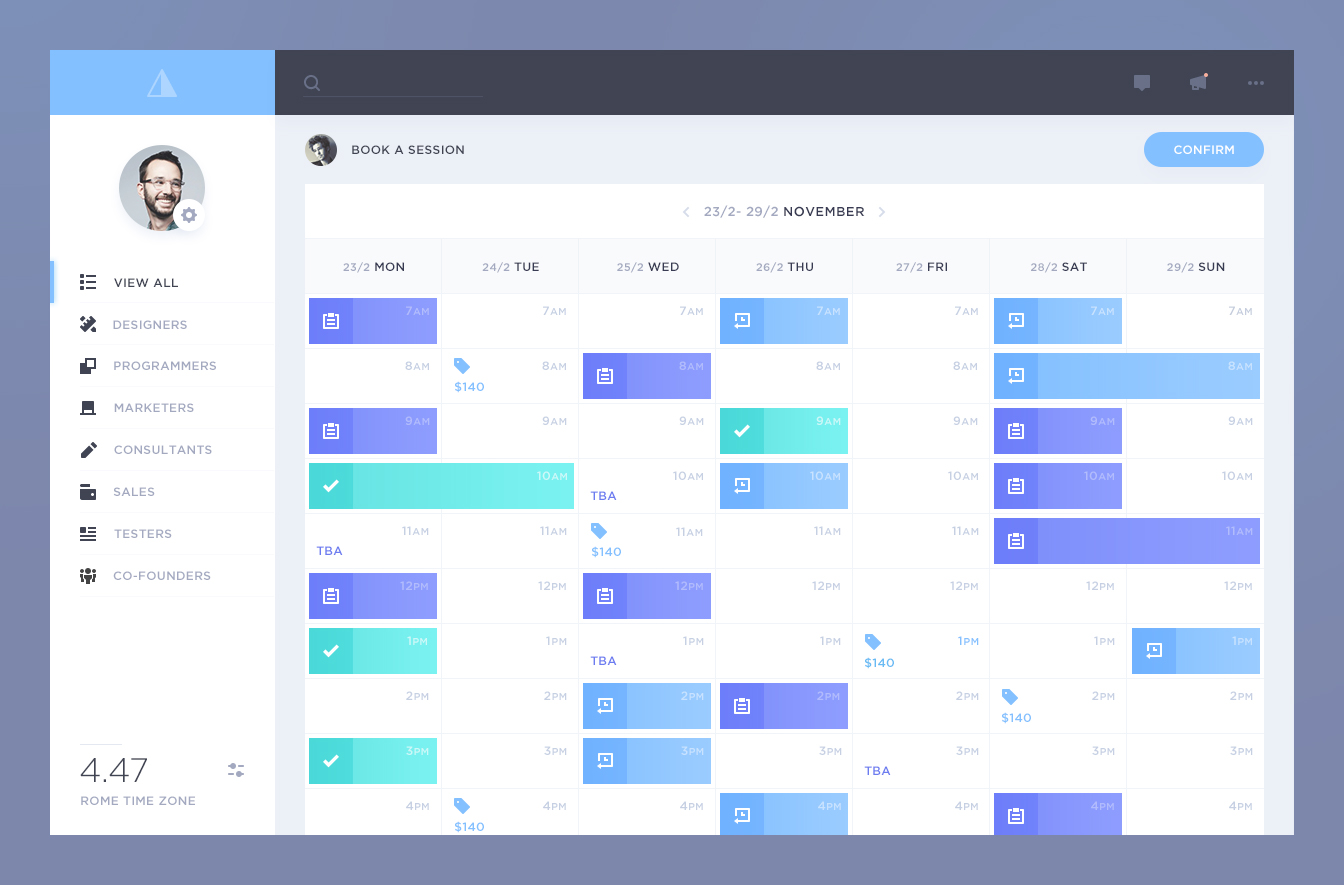Screen dimensions: 1344x885
Task: Open Sunday 1PM rescheduled session block
Action: point(1196,651)
